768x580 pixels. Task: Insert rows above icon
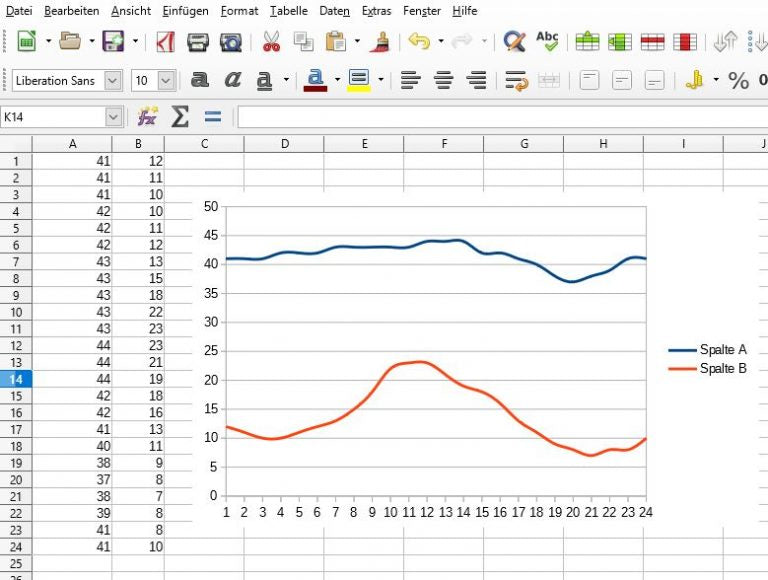click(587, 42)
